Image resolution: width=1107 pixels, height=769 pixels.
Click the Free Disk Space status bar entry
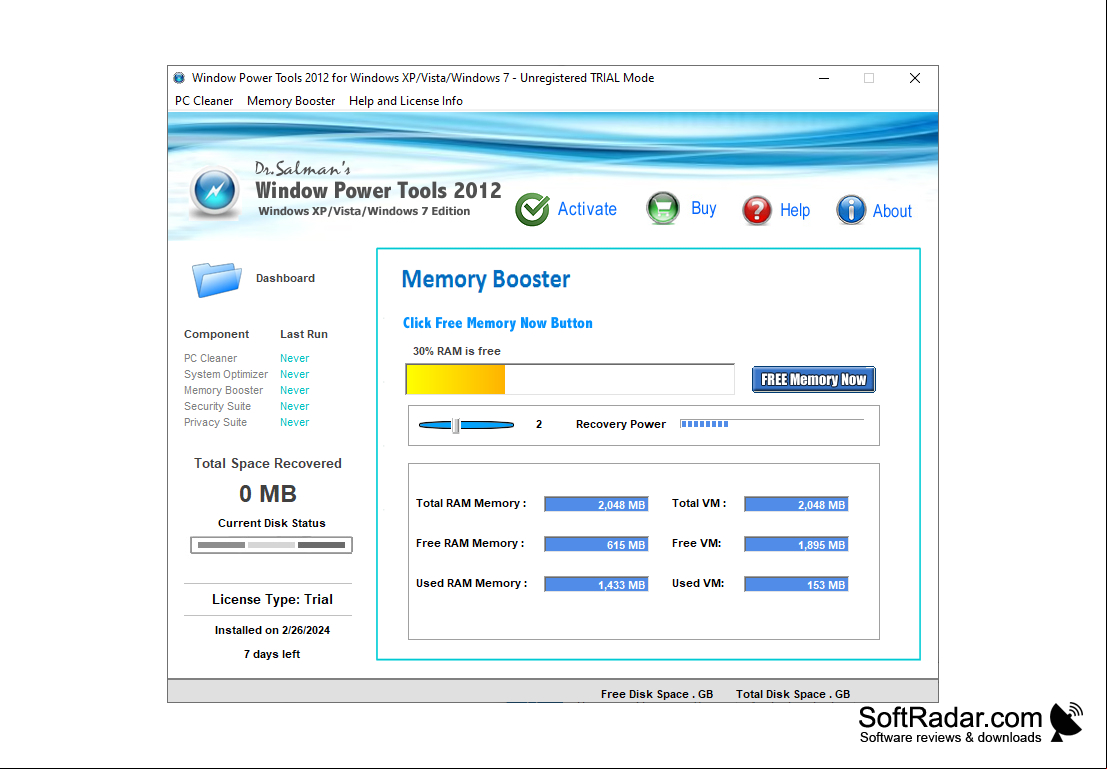[657, 694]
